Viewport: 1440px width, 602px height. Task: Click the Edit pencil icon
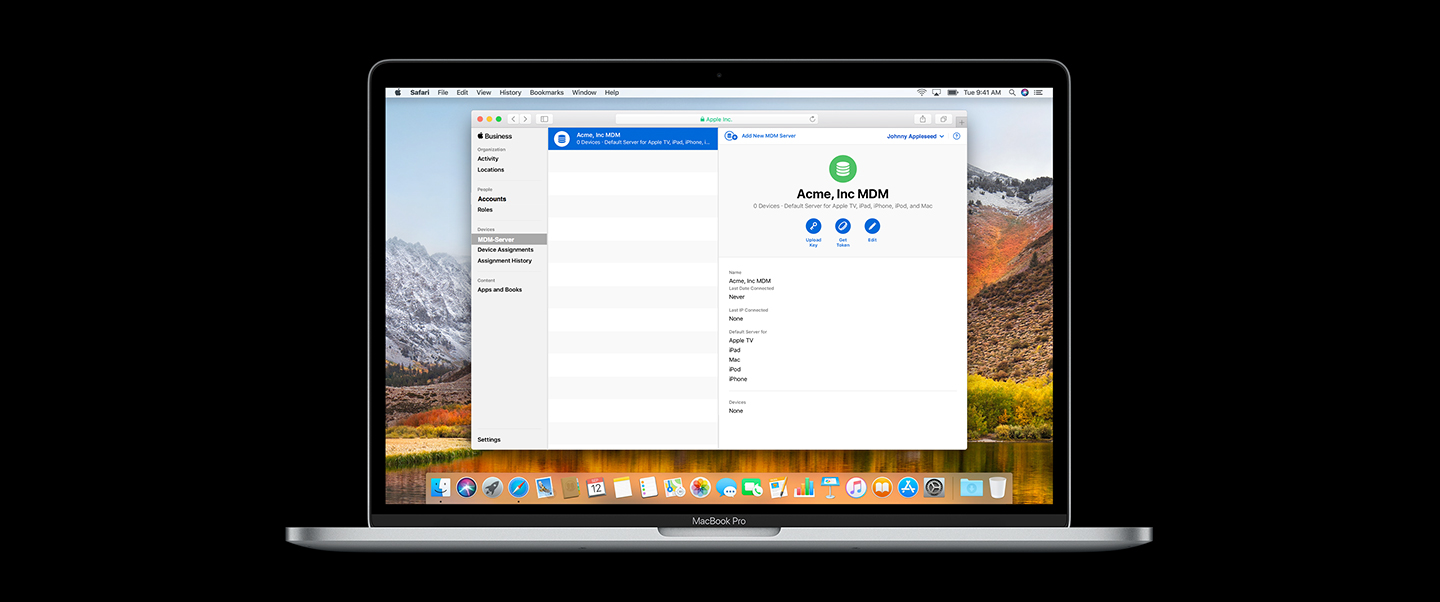click(872, 227)
